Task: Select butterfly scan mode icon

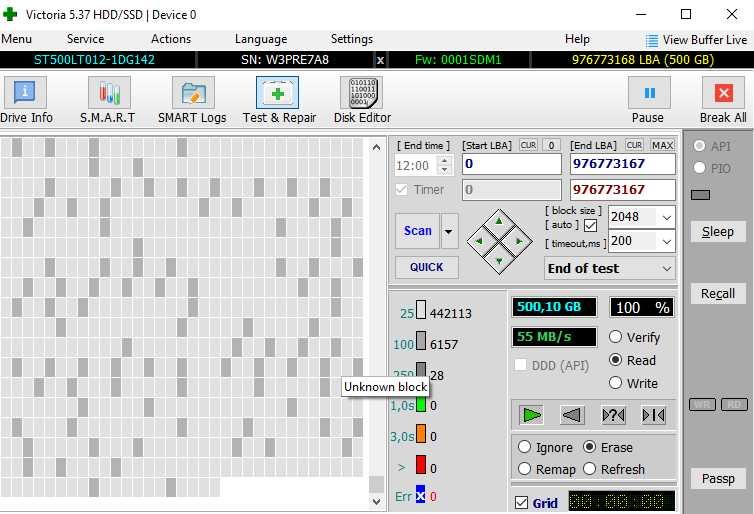Action: click(x=653, y=414)
